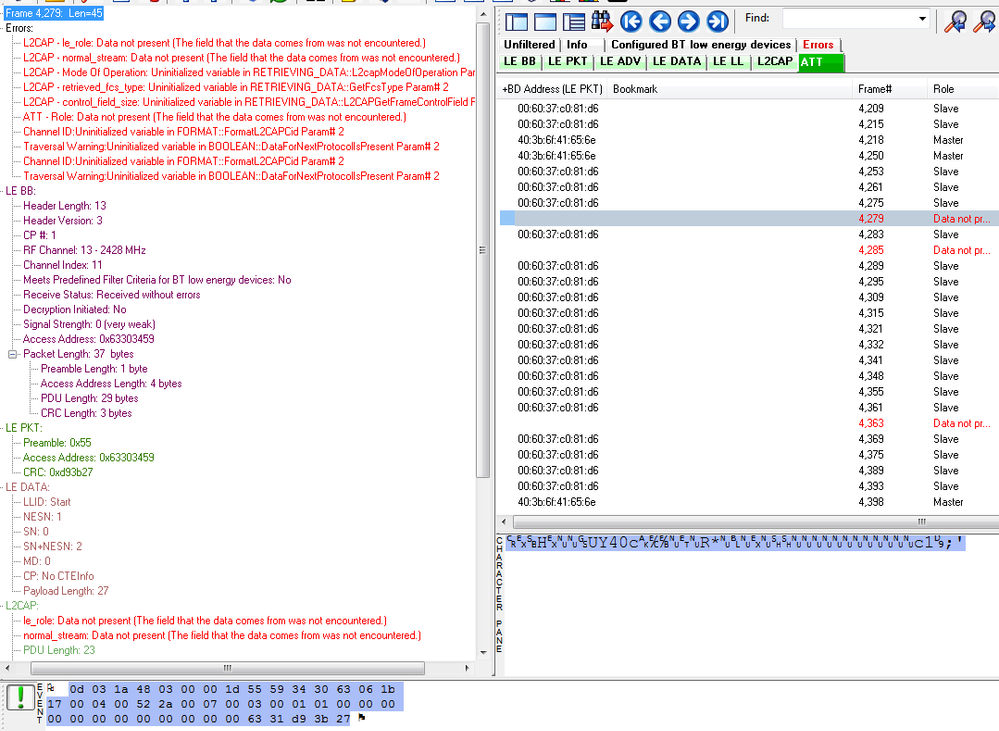Go to next frame arrow
The height and width of the screenshot is (731, 999).
[688, 22]
